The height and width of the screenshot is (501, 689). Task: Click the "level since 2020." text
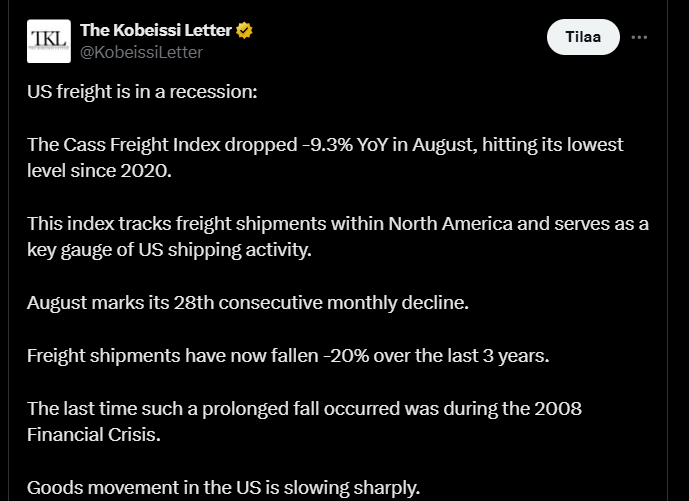click(99, 170)
